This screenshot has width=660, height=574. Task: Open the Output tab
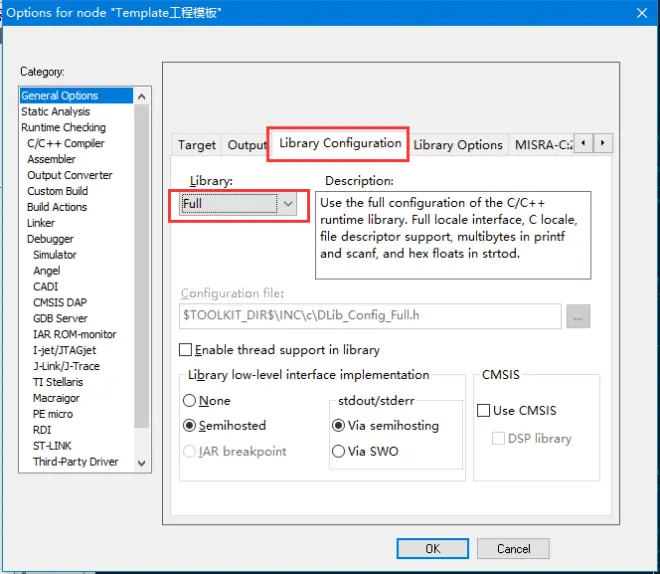247,145
